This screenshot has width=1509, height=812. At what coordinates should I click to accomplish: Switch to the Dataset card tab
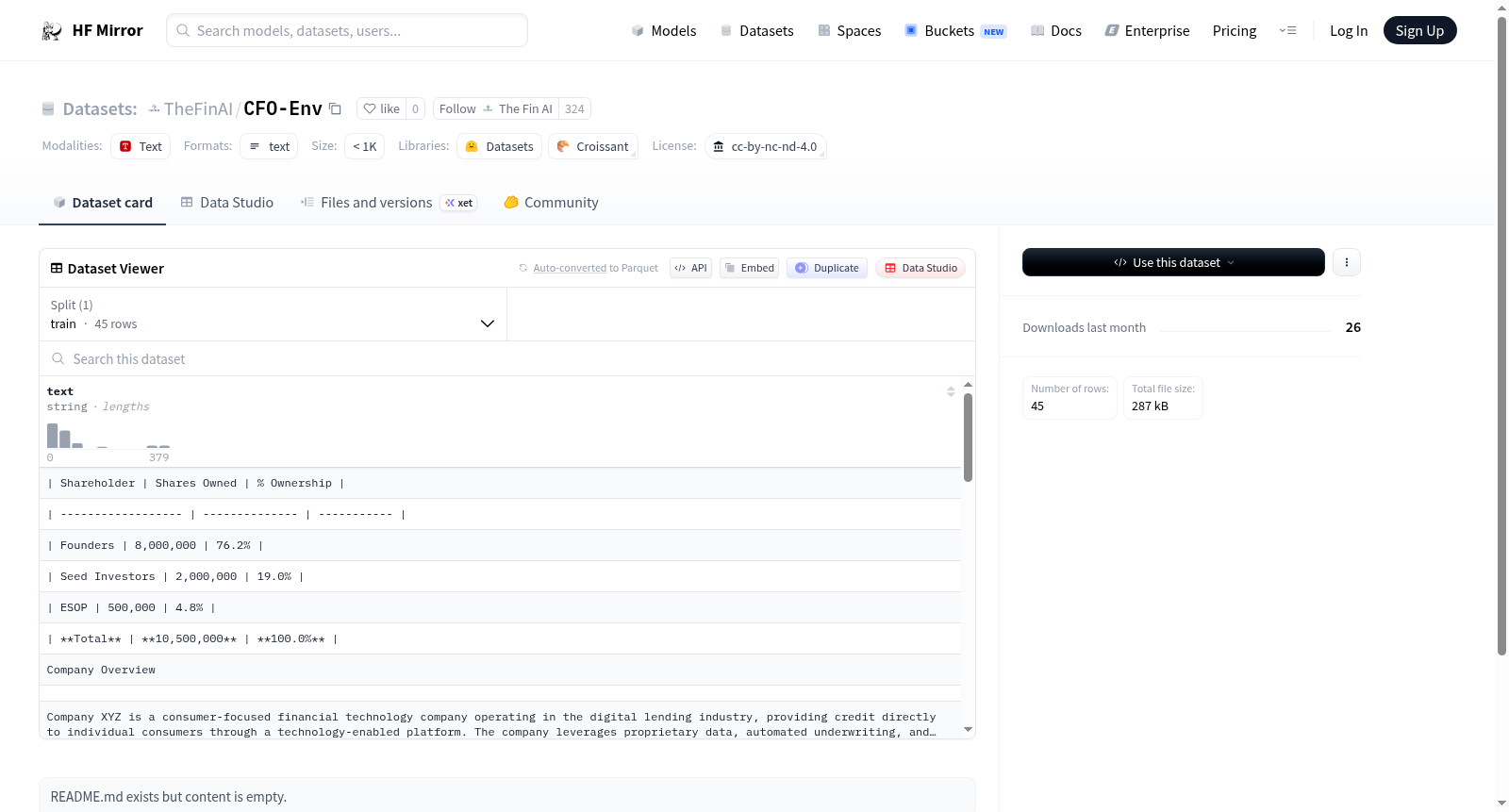coord(103,203)
